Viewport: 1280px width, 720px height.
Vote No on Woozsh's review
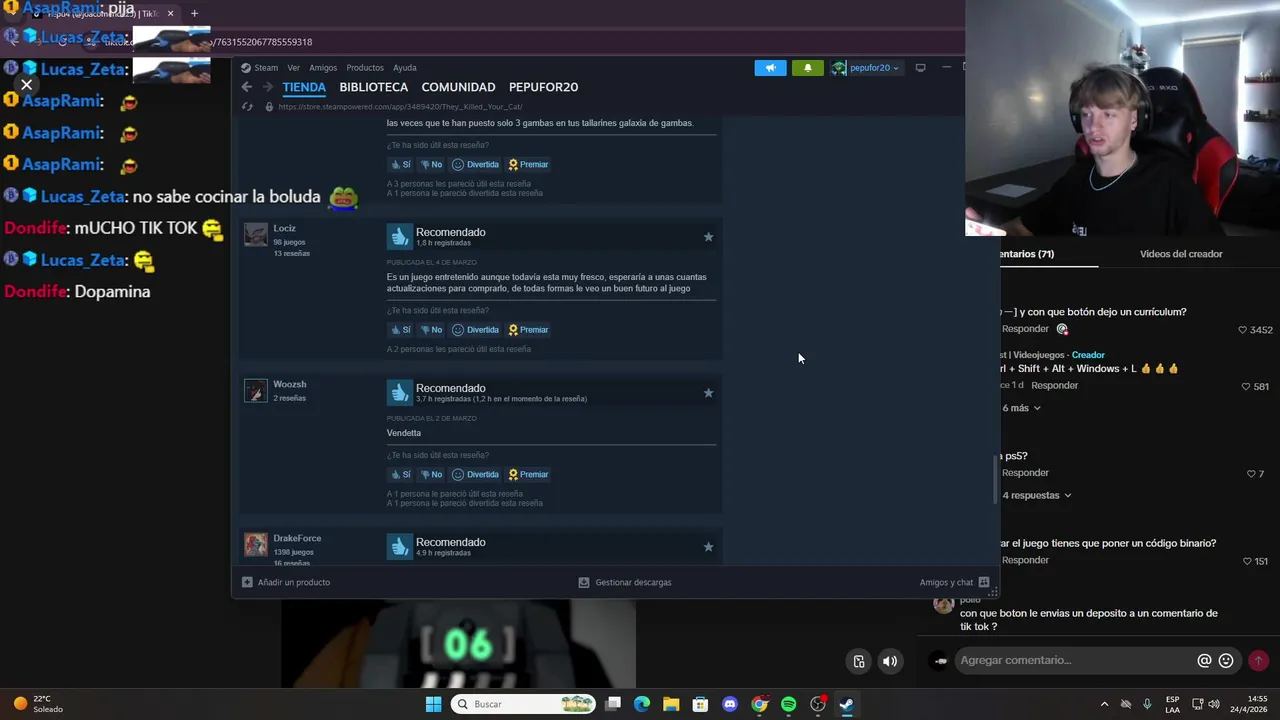(x=431, y=475)
